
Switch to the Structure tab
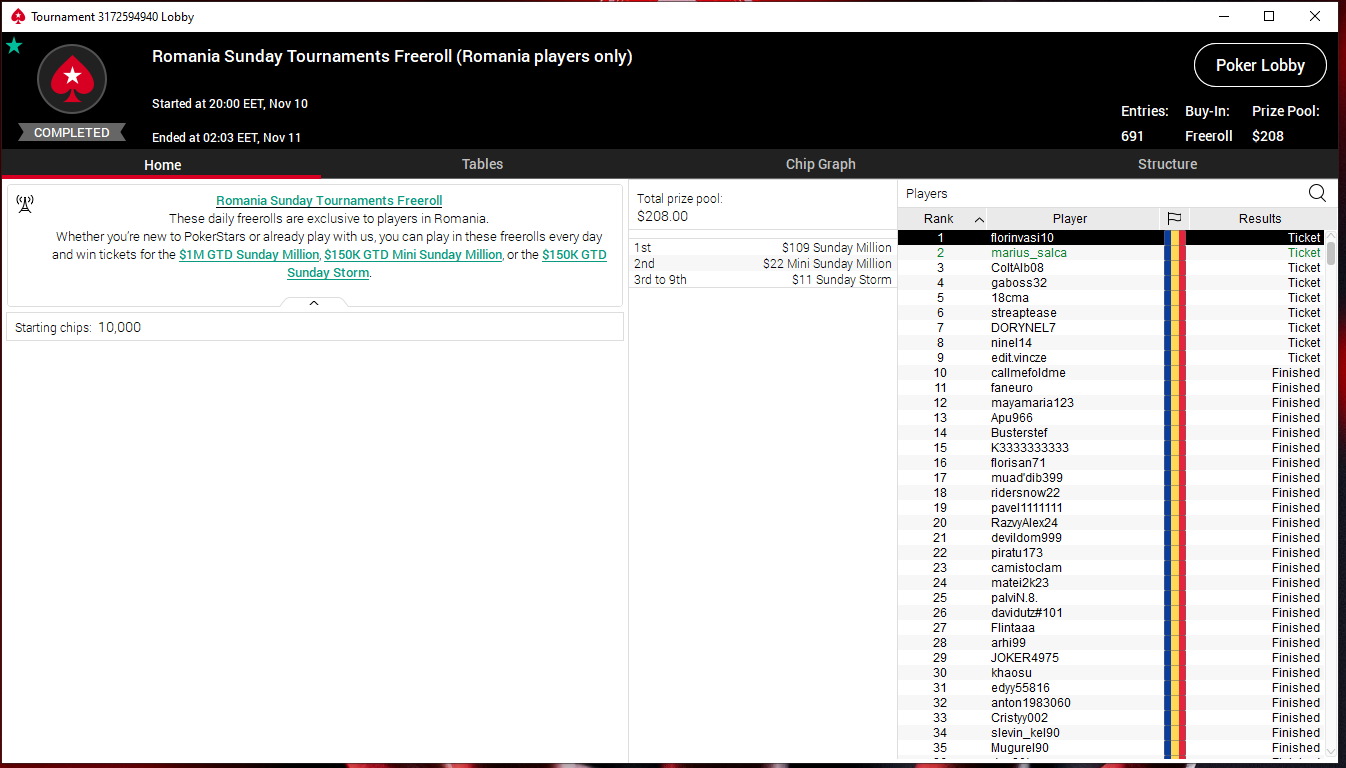1167,164
